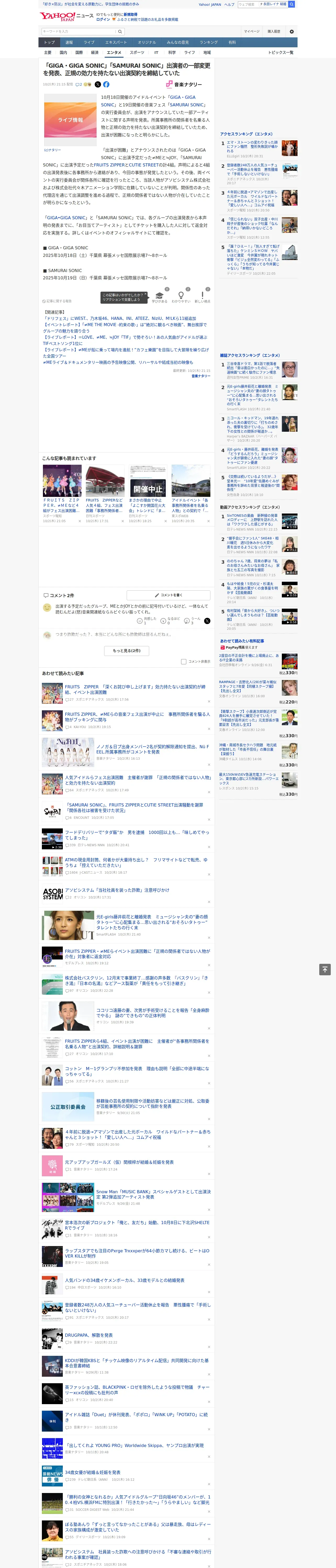The image size is (336, 1568).
Task: Open article ココリコ遠藤の妻、次男が手術受ける
Action: 153,1013
